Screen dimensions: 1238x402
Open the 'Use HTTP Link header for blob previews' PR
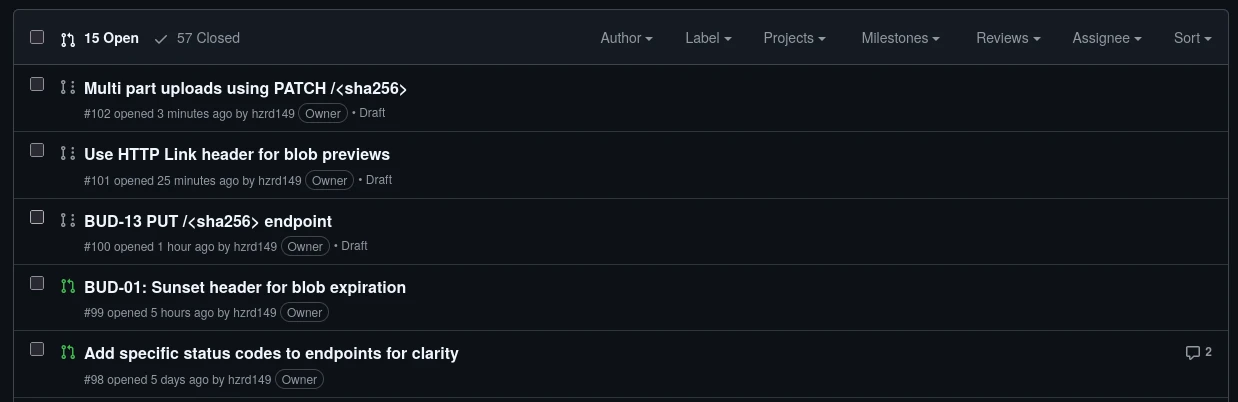point(237,154)
